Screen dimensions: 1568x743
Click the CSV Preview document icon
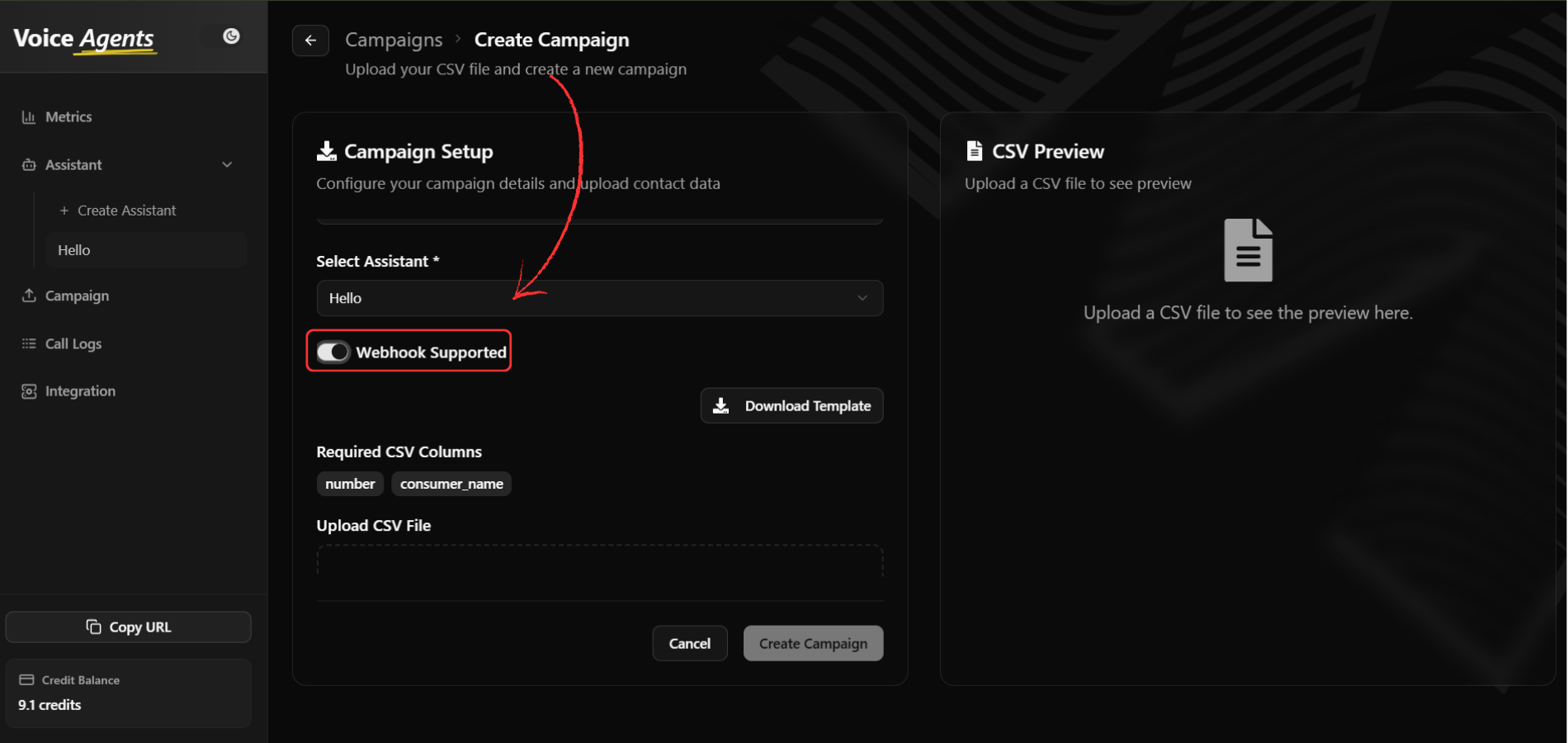click(975, 151)
